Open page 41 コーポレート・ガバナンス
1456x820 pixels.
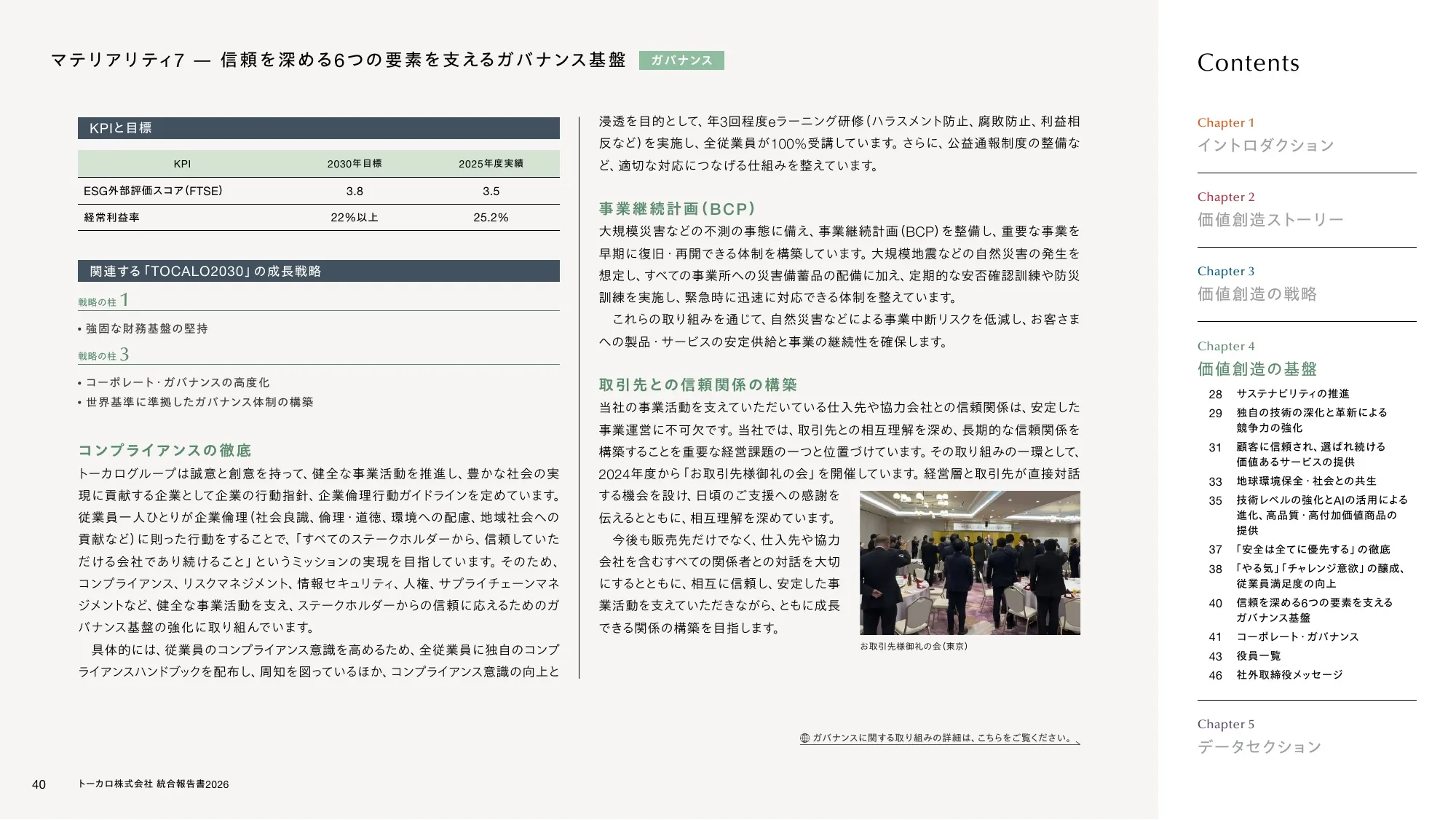click(1284, 637)
